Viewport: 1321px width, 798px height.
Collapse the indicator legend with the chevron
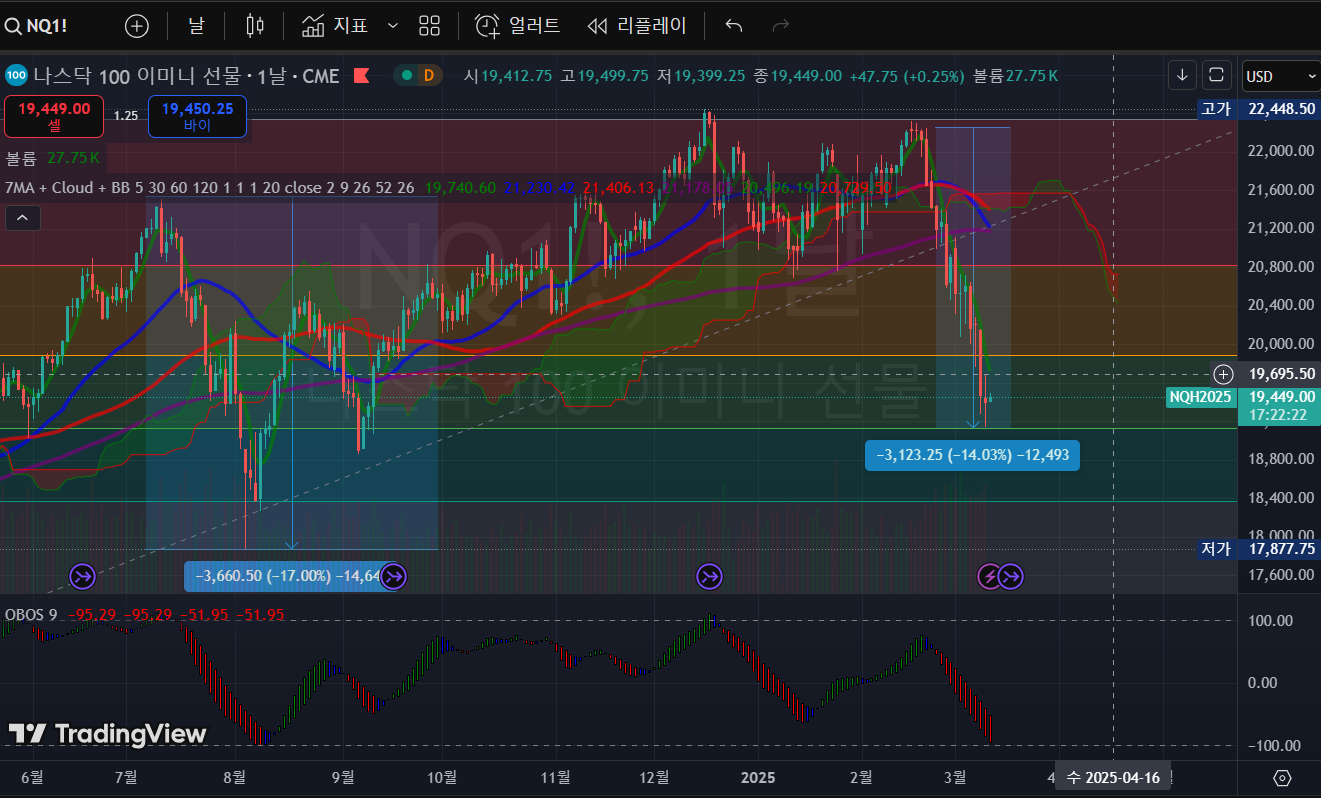point(23,217)
